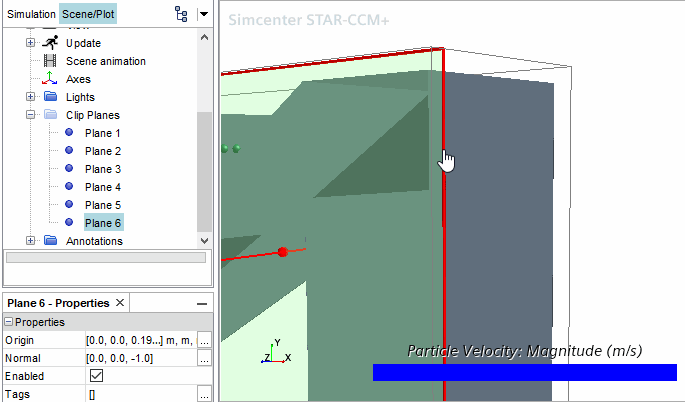Click the red sphere handle in scene
Viewport: 685px width, 402px height.
click(x=283, y=252)
